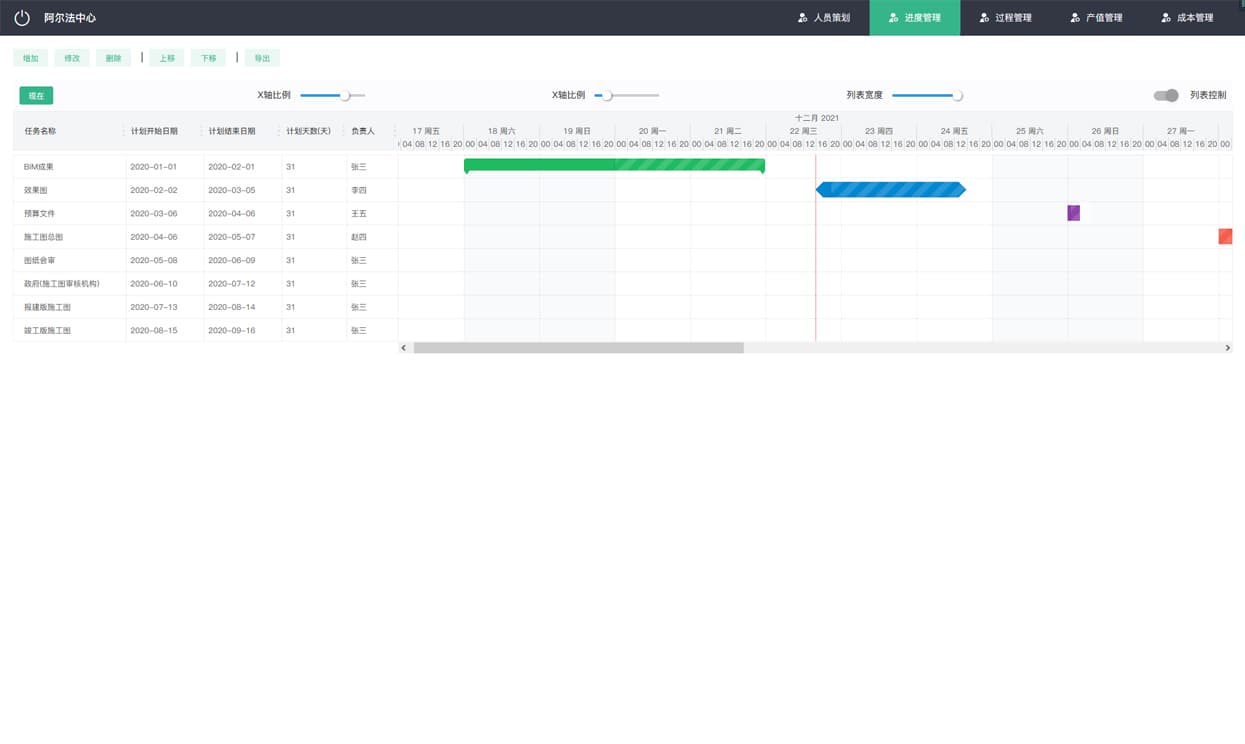Image resolution: width=1245 pixels, height=744 pixels.
Task: Move the row up with 上移
Action: 167,58
